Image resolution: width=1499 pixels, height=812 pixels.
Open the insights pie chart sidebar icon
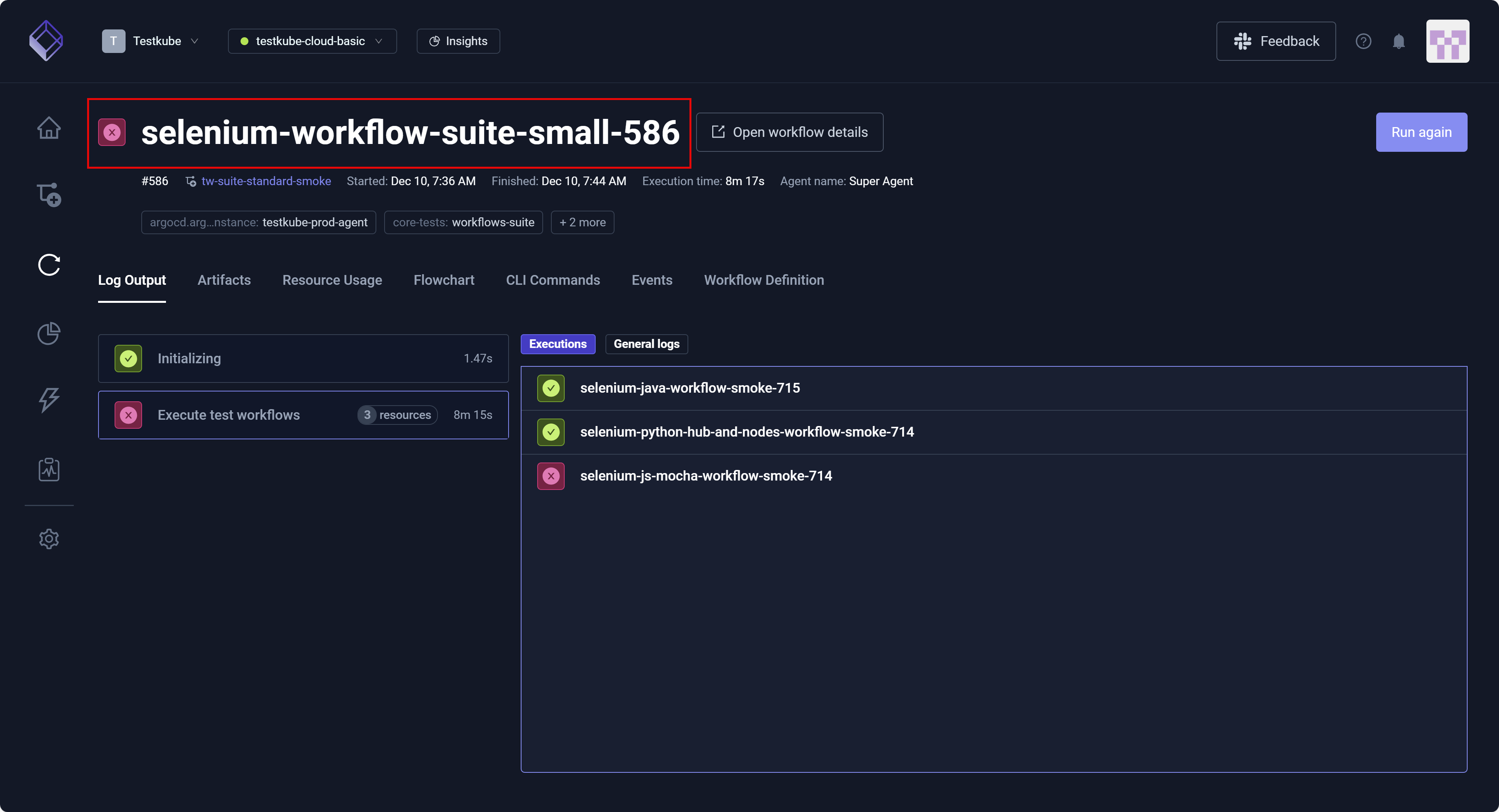pos(49,333)
